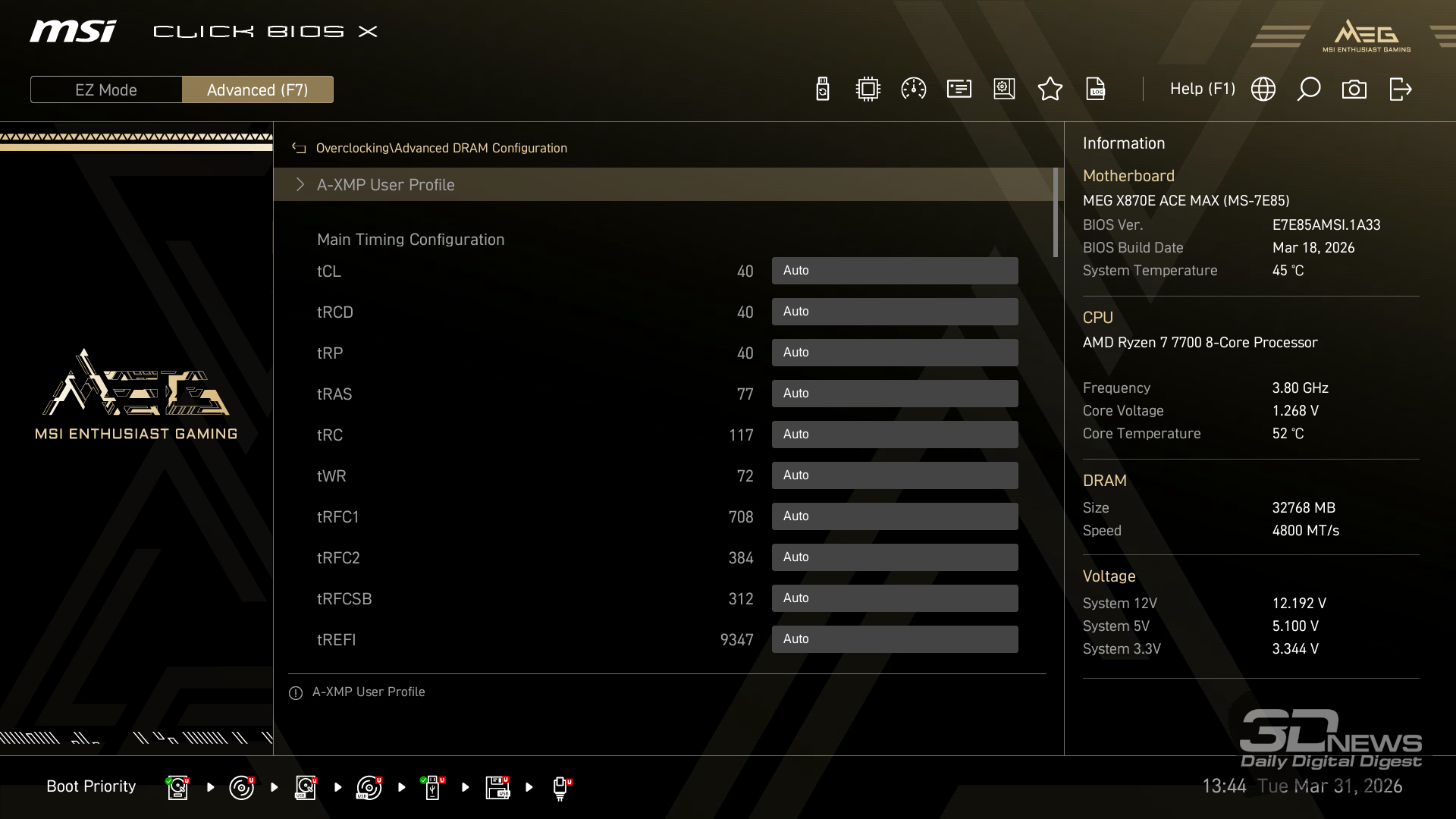Viewport: 1456px width, 819px height.
Task: Select the USB key boot device icon
Action: [x=432, y=787]
